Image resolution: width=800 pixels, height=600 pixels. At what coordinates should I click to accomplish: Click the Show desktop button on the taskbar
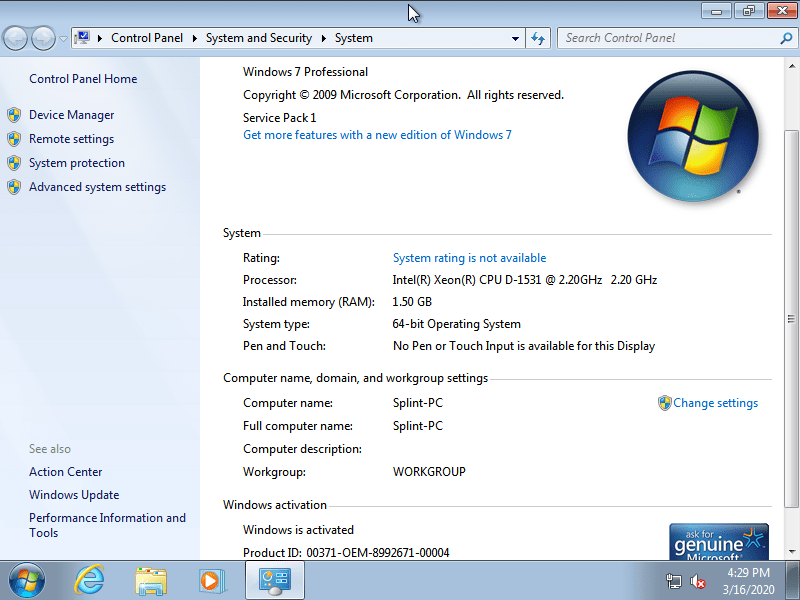tap(794, 581)
